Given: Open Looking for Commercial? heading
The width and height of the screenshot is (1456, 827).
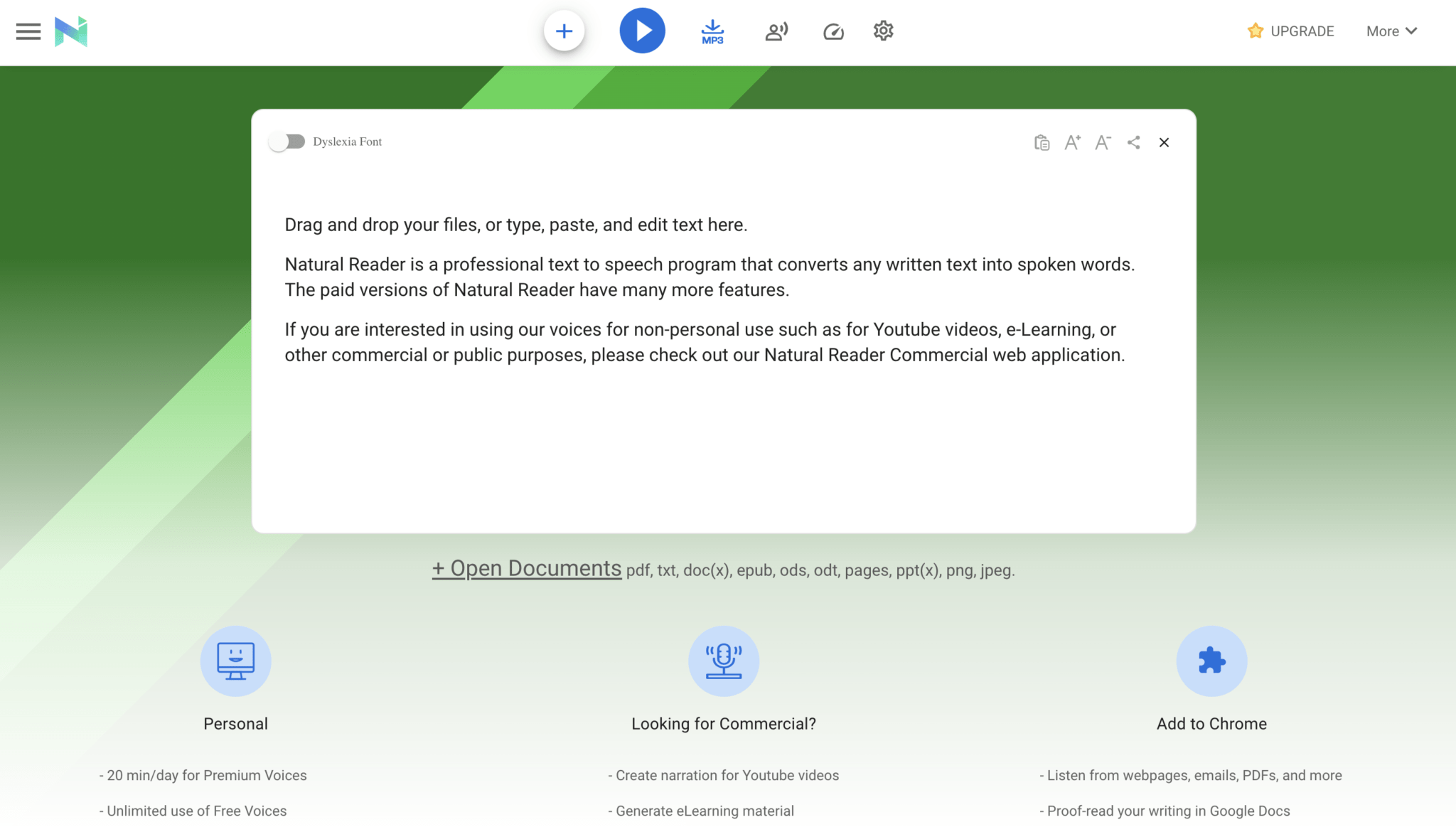Looking at the screenshot, I should coord(724,724).
